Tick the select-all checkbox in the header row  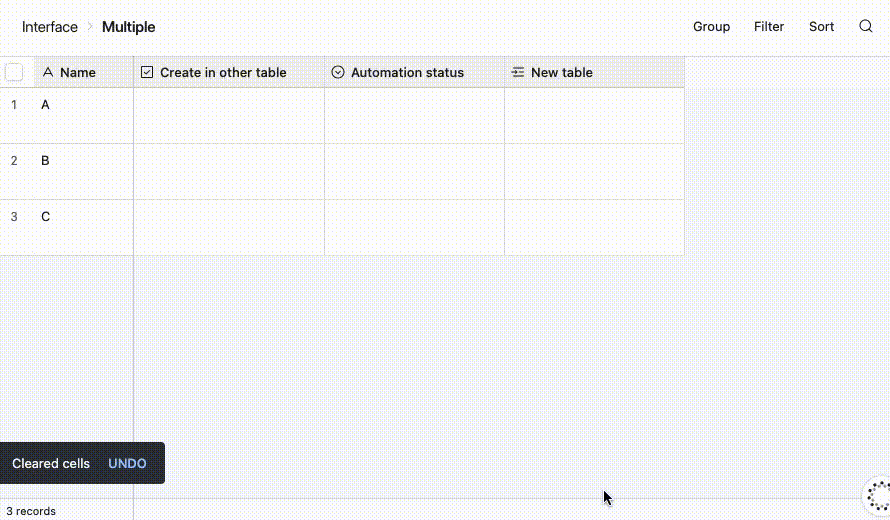[14, 72]
